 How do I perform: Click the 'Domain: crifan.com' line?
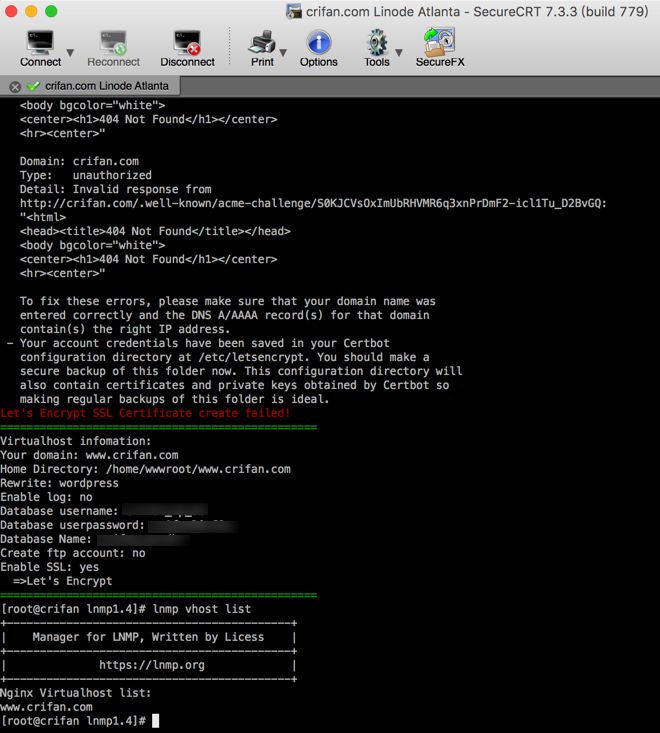coord(79,161)
